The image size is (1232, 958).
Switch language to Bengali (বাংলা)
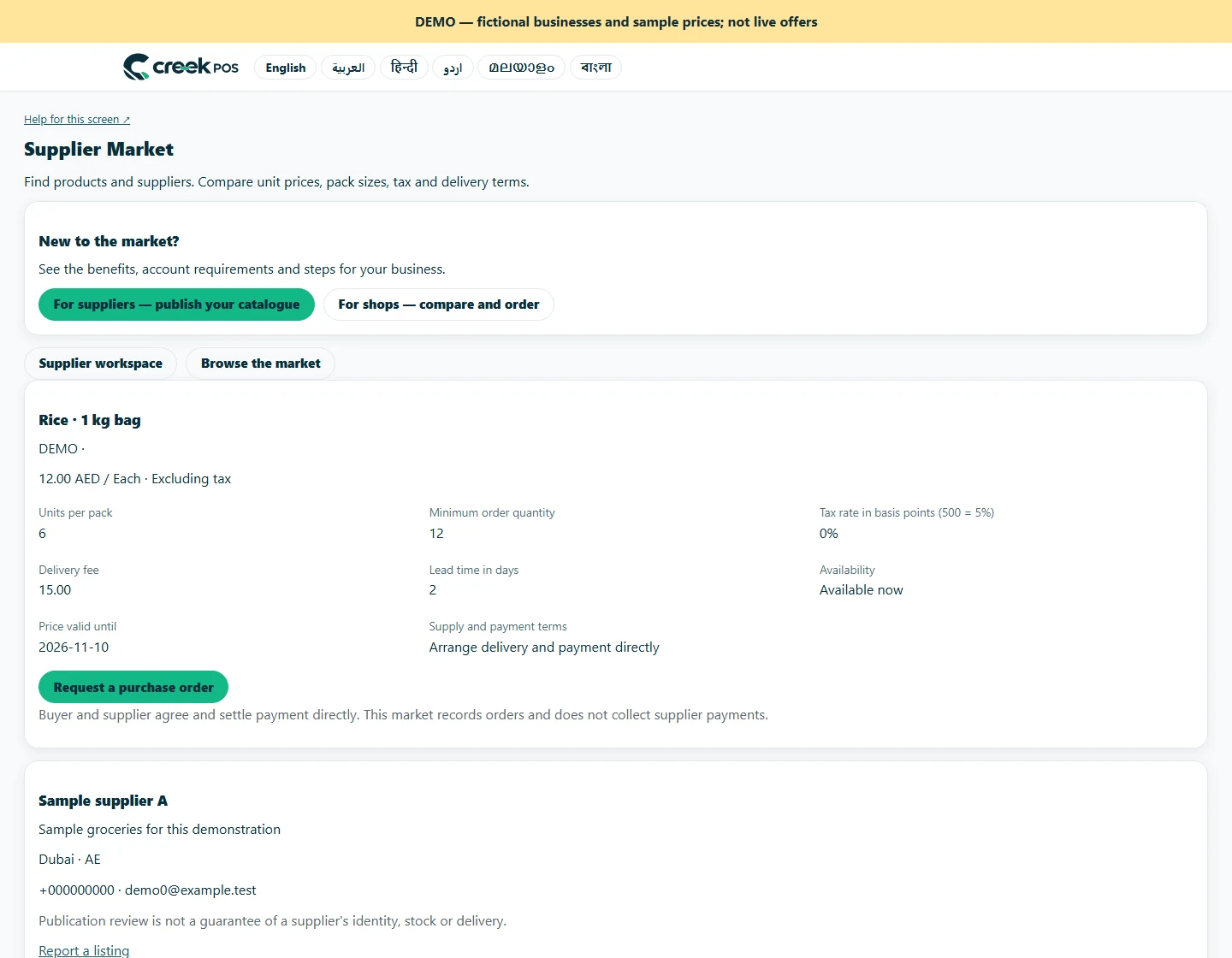(x=595, y=68)
